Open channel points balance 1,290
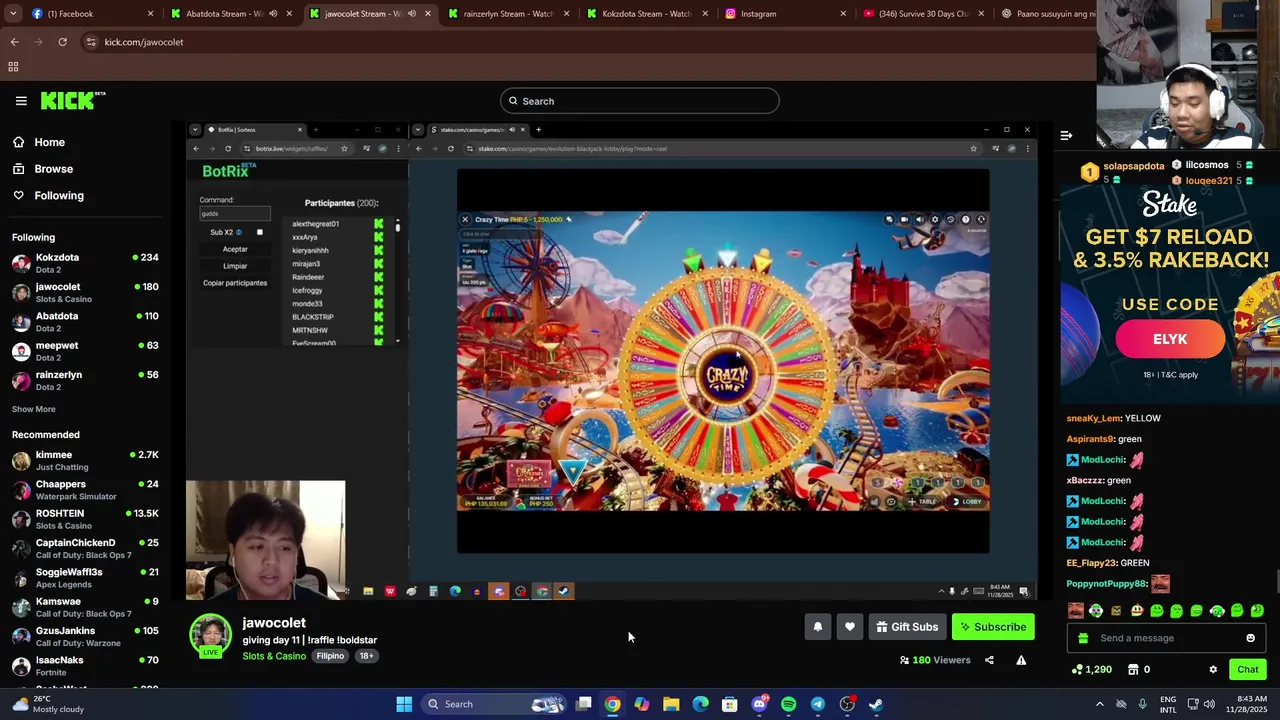Screen dimensions: 1280x720 (x=1091, y=670)
